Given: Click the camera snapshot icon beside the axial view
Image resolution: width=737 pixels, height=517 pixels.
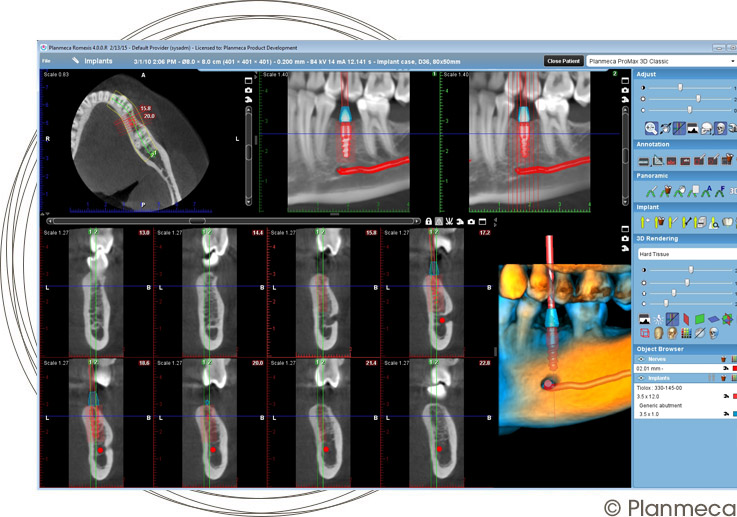Looking at the screenshot, I should (249, 90).
